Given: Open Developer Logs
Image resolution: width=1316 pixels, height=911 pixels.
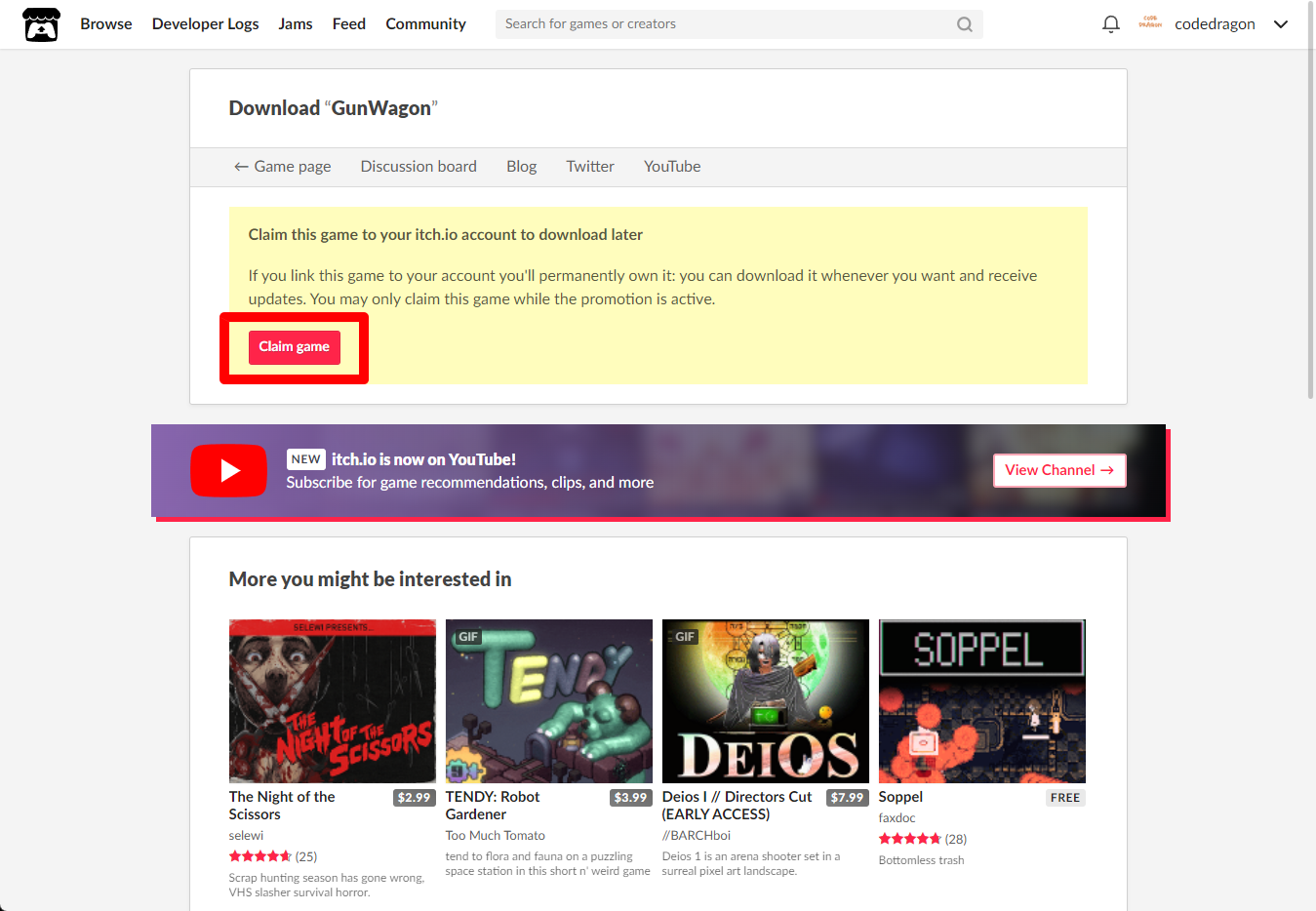Looking at the screenshot, I should point(205,23).
